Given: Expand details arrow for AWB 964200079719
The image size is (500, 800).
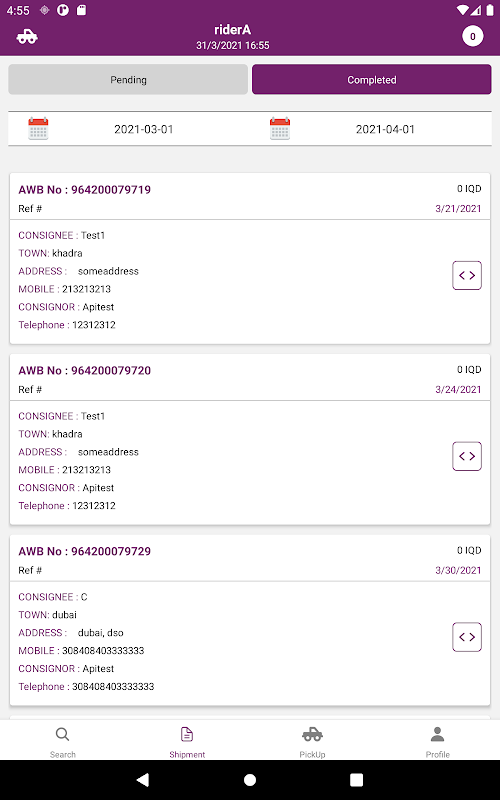Looking at the screenshot, I should (467, 276).
